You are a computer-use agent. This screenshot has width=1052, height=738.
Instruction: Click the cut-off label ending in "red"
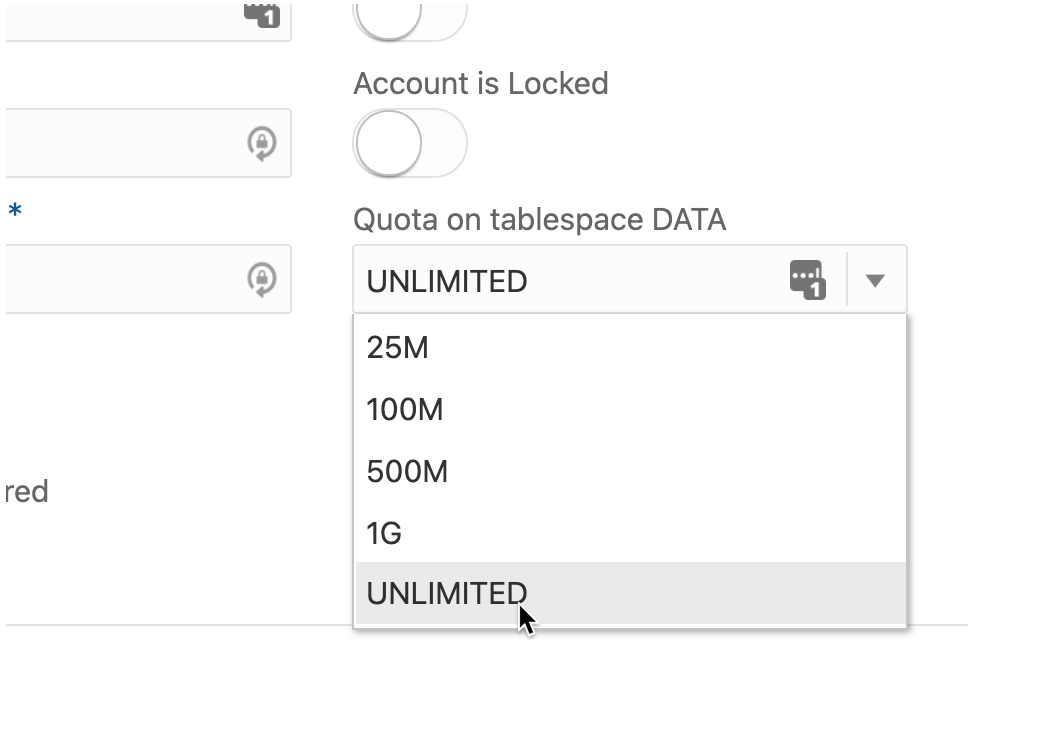27,492
